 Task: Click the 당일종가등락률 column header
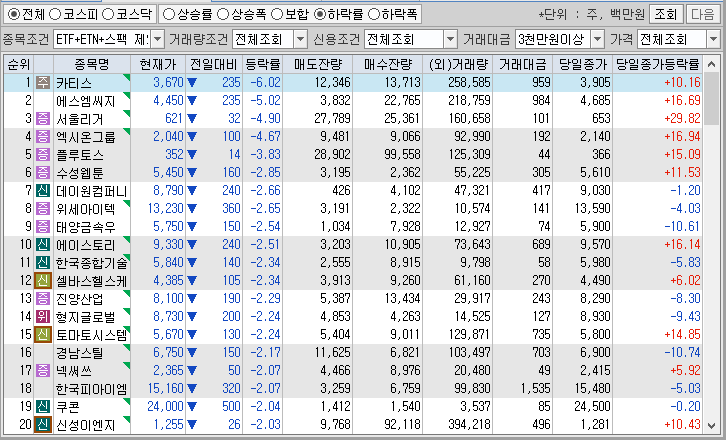pyautogui.click(x=657, y=64)
